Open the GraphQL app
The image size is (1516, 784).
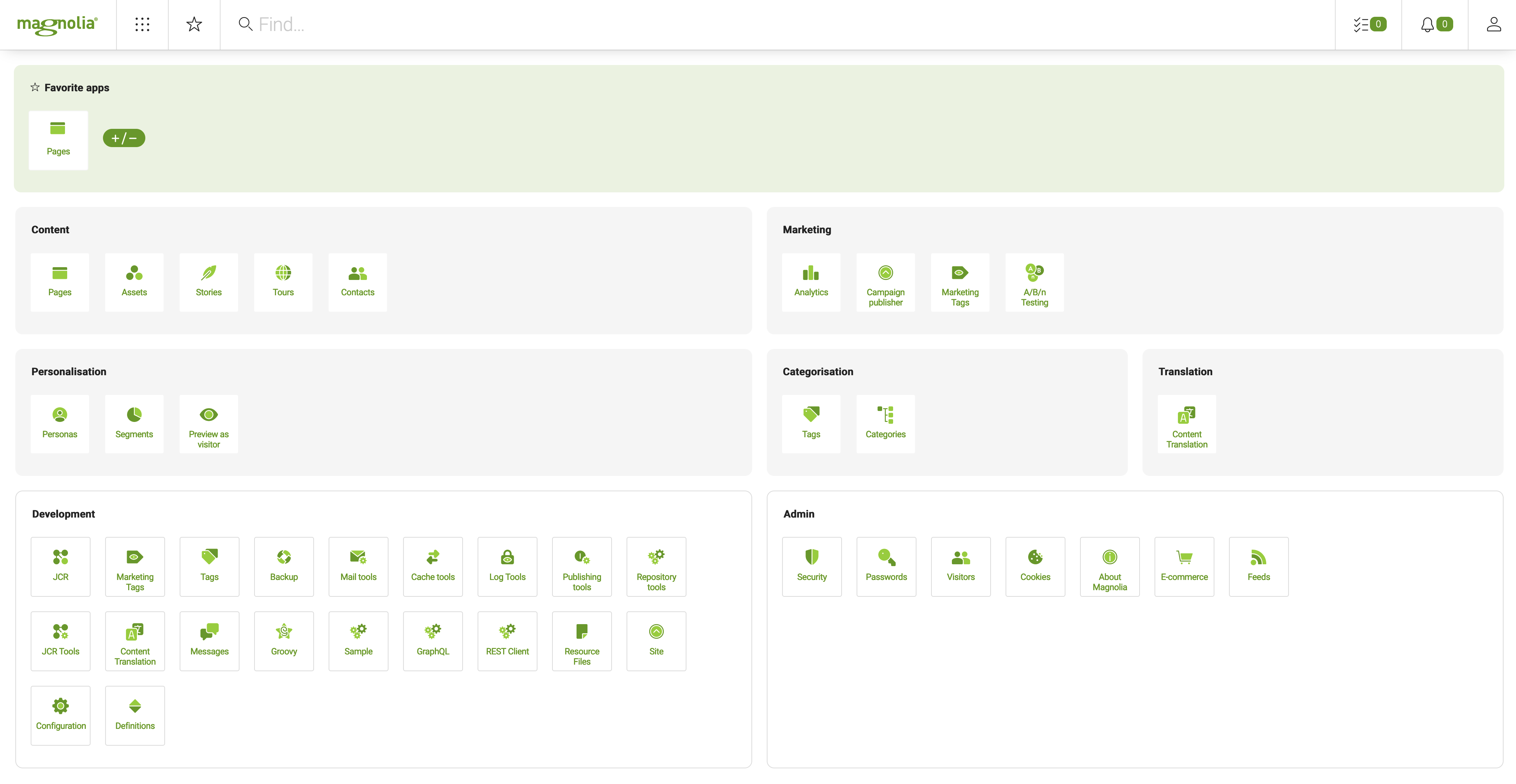click(433, 641)
